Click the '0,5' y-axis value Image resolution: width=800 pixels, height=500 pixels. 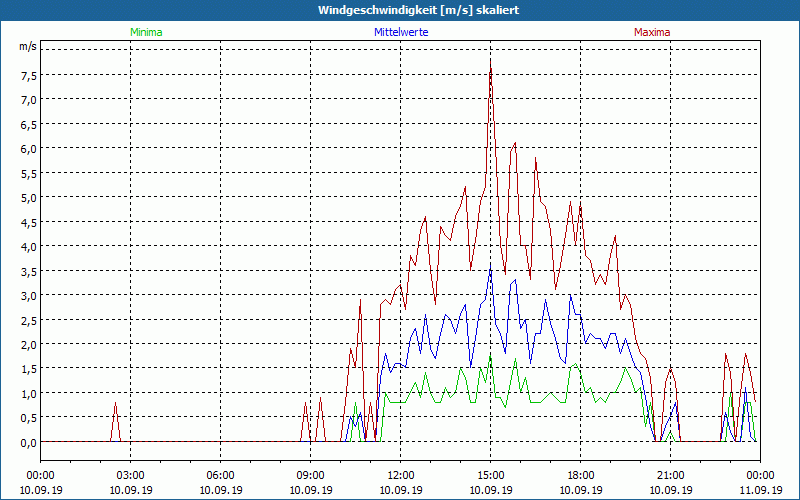[x=29, y=418]
